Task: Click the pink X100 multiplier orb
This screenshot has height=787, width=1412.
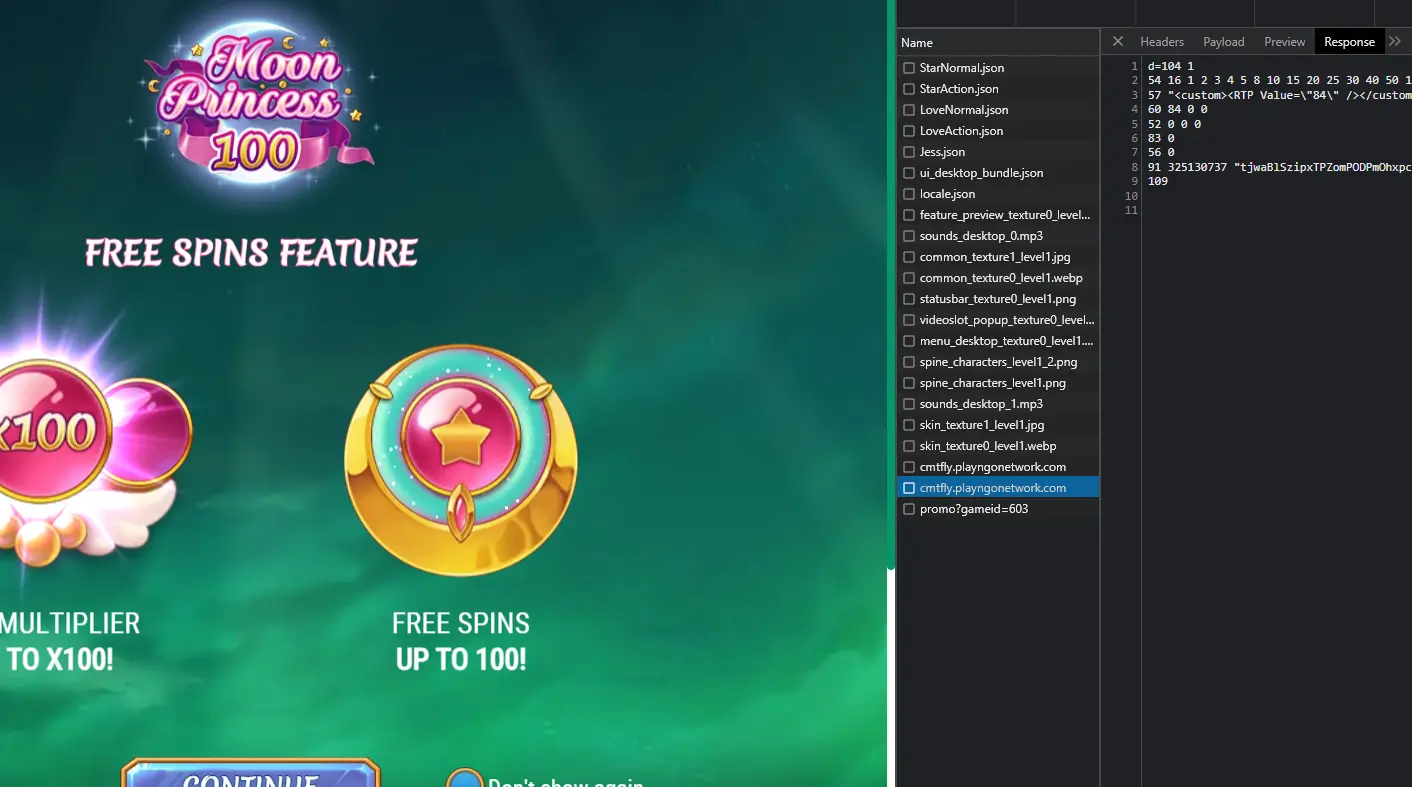Action: pos(50,432)
